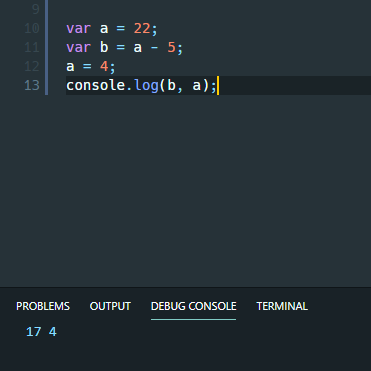
Task: Click line number 11 in the gutter
Action: coord(32,47)
